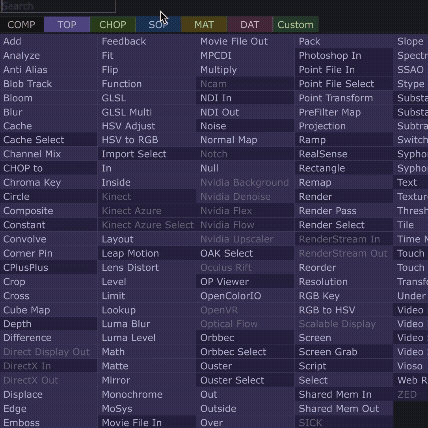
Task: Pick the Render Pass operator
Action: (344, 211)
